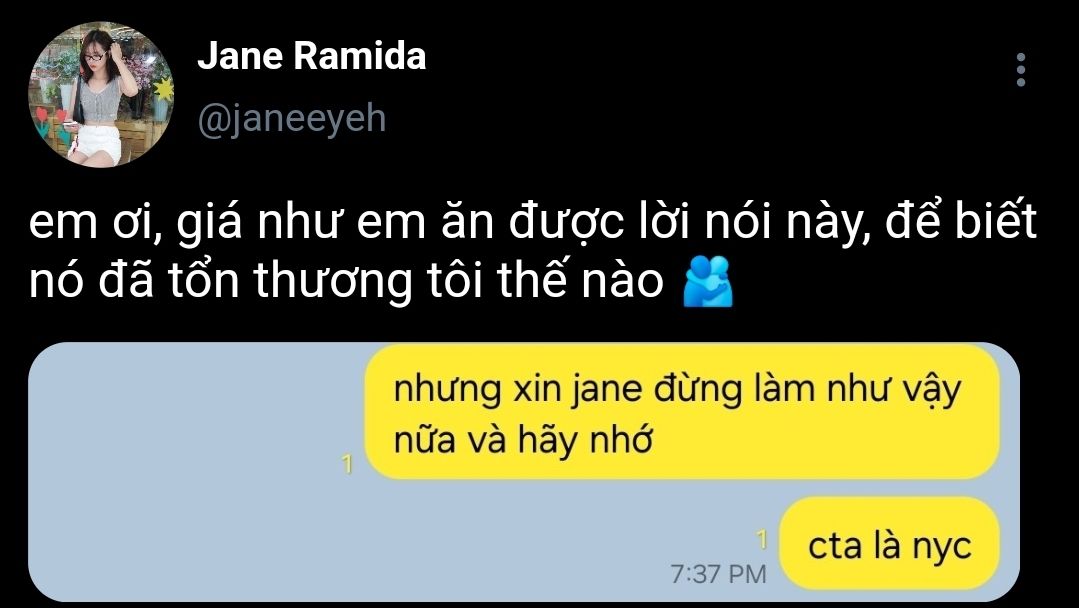Click 'nữa và hãy nhớ' line in bubble
Image resolution: width=1079 pixels, height=608 pixels.
pos(522,440)
